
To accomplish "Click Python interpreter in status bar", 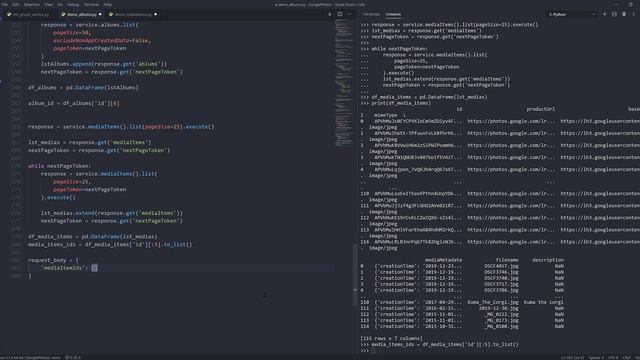I will pyautogui.click(x=30, y=358).
